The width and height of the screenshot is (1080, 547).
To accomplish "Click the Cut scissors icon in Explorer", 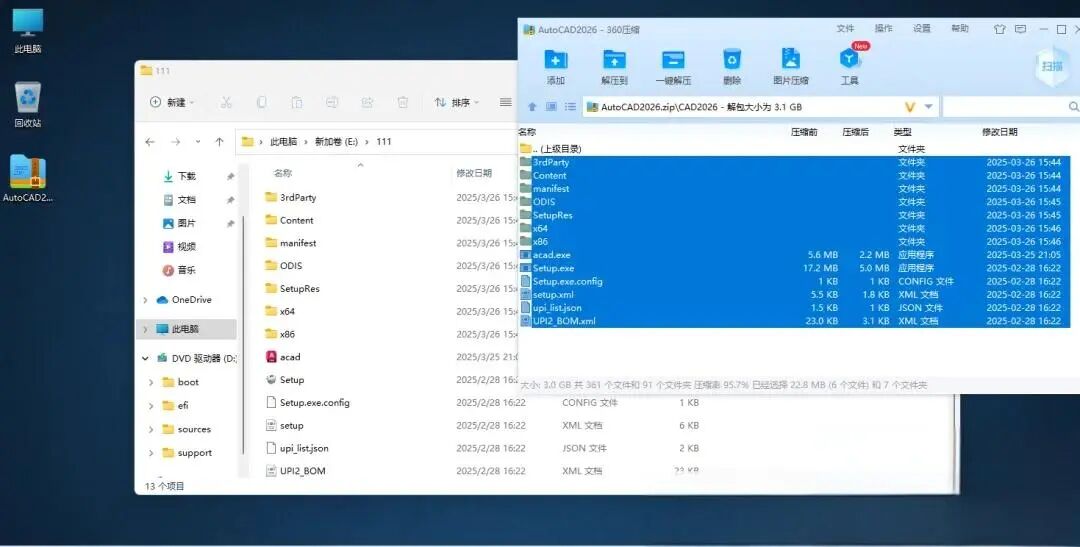I will pyautogui.click(x=226, y=102).
